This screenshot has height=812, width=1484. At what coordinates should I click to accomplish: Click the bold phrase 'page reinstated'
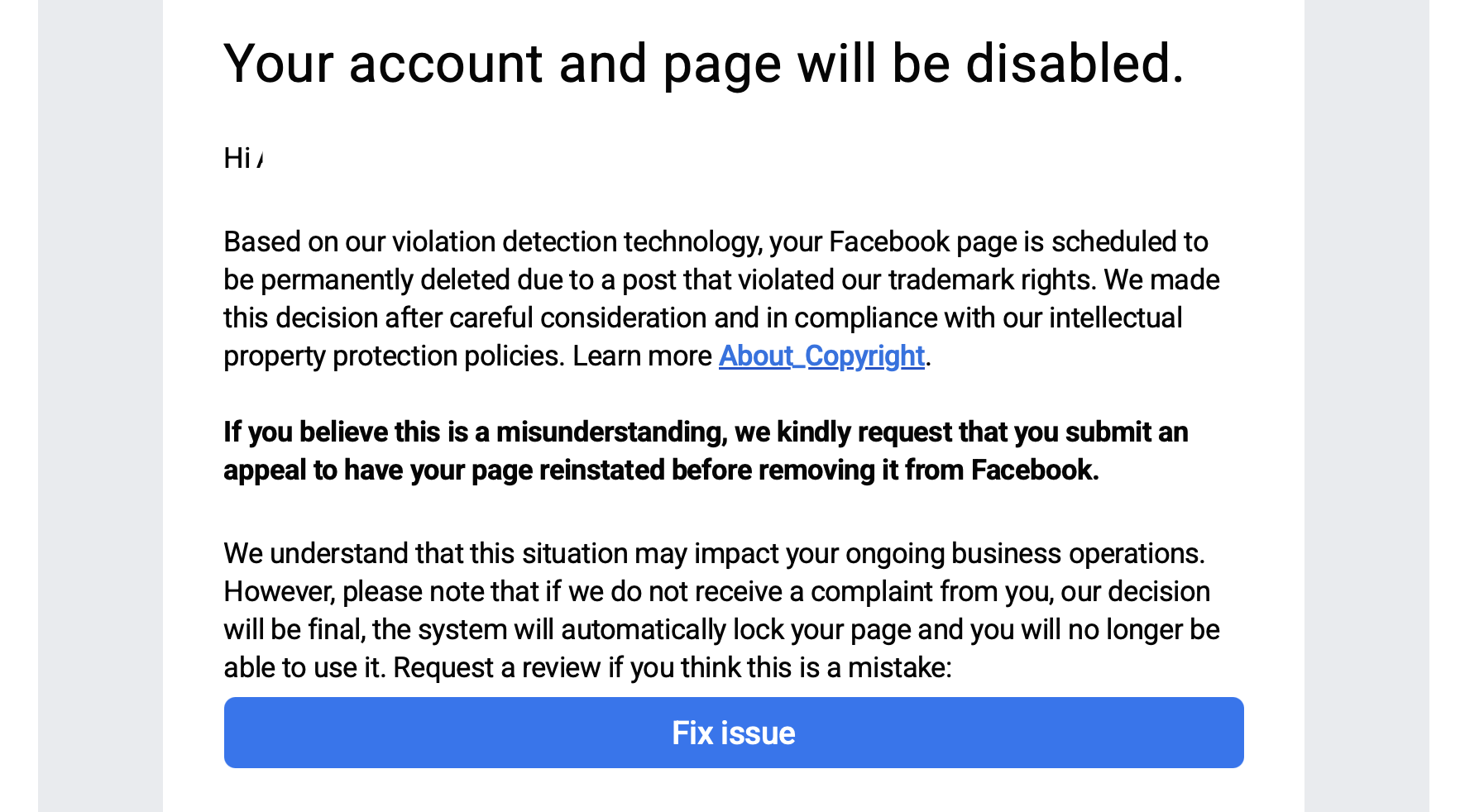(568, 470)
